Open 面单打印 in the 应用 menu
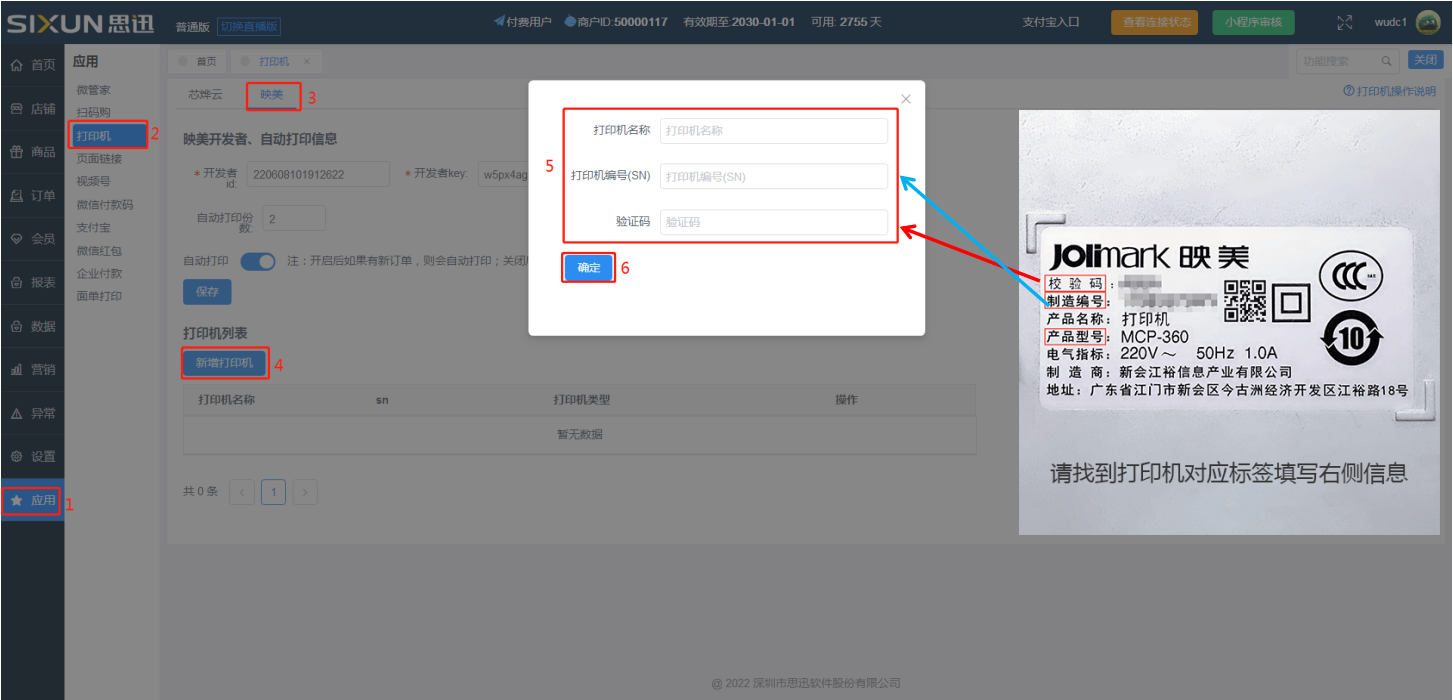1453x700 pixels. point(99,296)
